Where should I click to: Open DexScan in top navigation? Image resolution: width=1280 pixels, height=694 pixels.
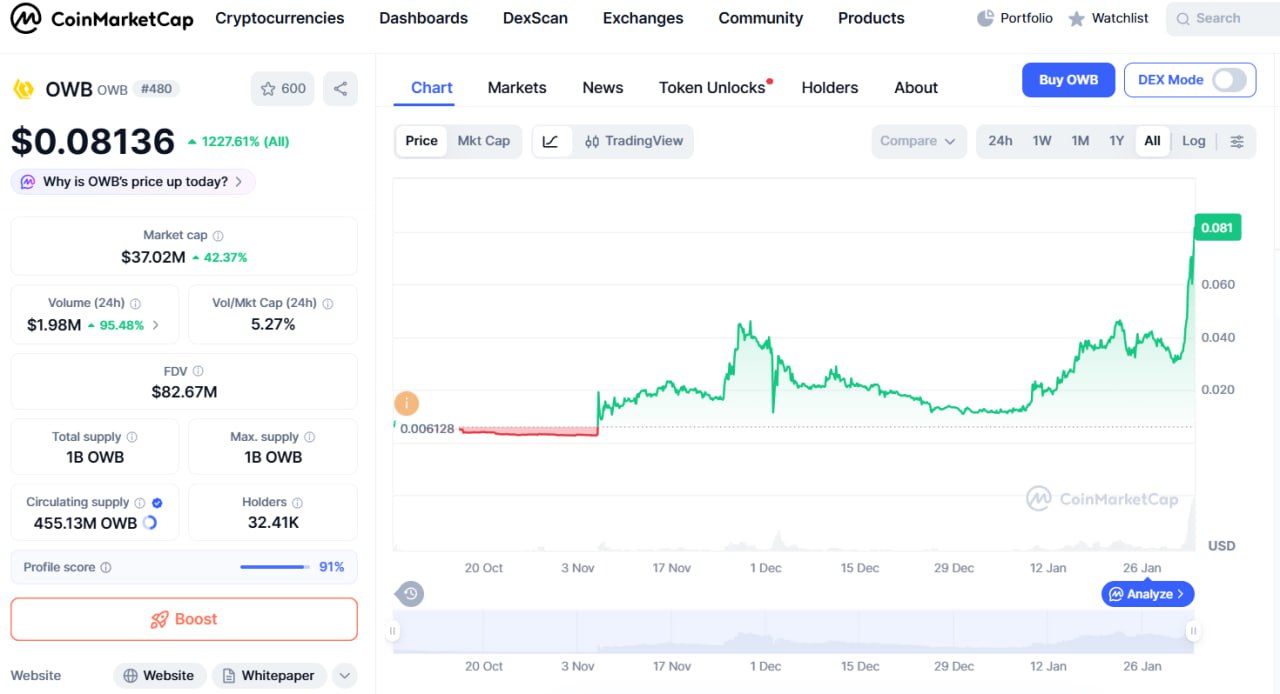pyautogui.click(x=535, y=18)
